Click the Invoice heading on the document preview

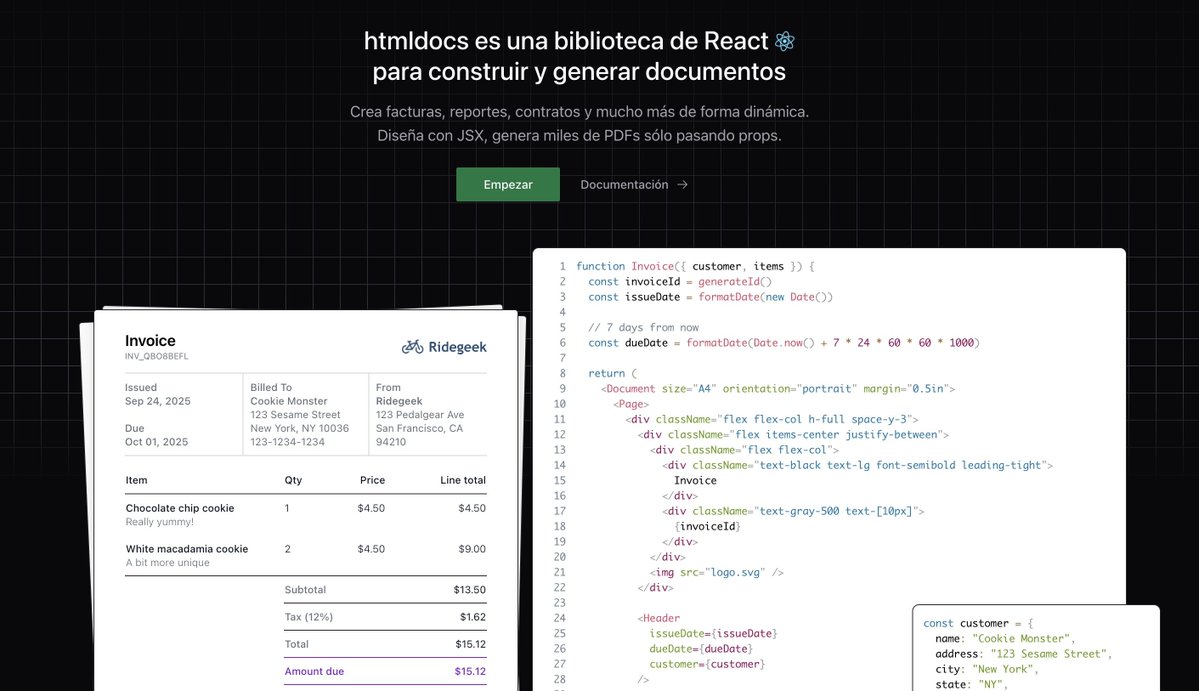coord(150,340)
